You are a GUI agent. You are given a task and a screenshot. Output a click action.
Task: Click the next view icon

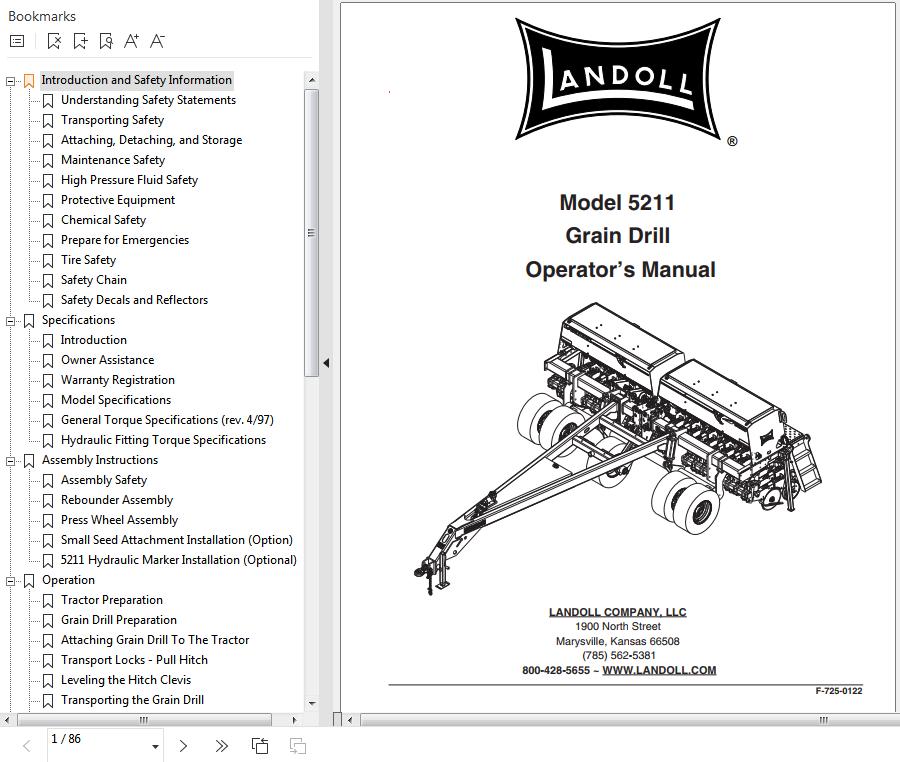pyautogui.click(x=297, y=745)
